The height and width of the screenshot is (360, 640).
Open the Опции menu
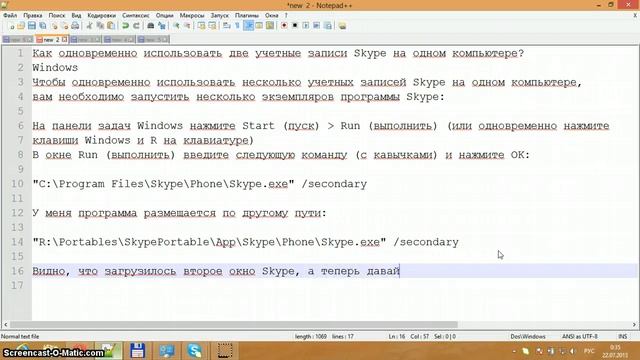[x=164, y=16]
